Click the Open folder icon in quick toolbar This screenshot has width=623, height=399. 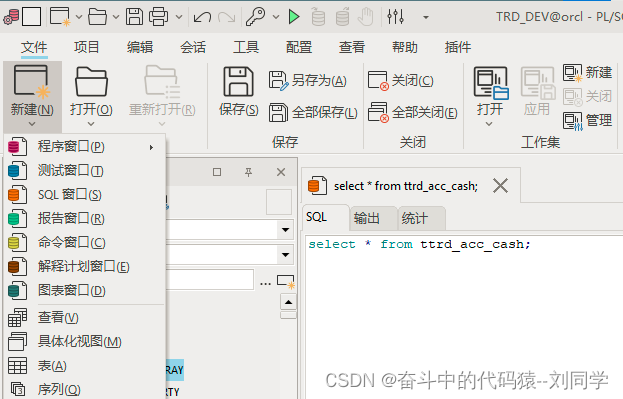97,17
